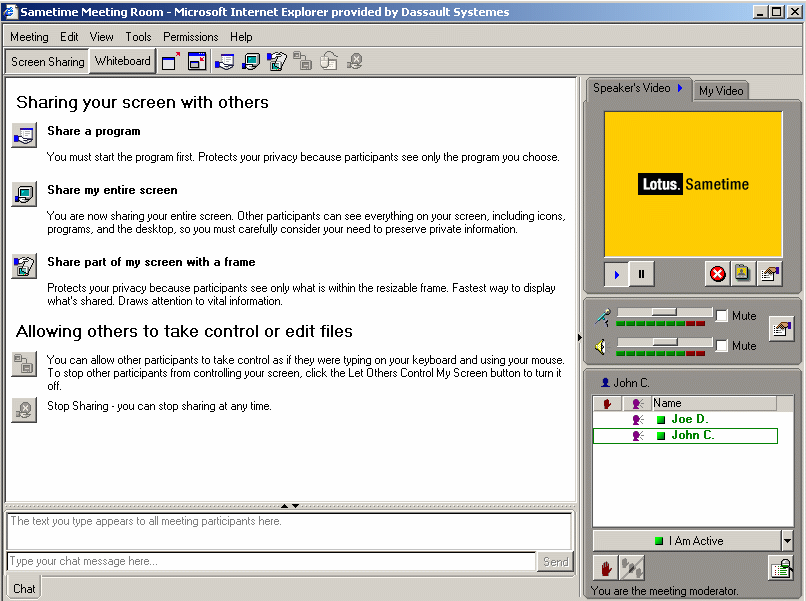Click the window icon with the inward red arrow
Screen dimensions: 806x601
pyautogui.click(x=197, y=62)
